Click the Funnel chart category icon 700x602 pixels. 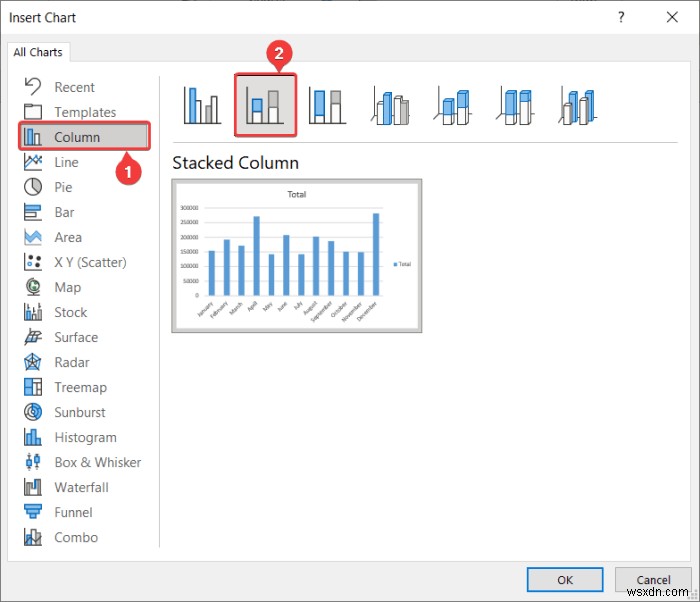(x=33, y=512)
